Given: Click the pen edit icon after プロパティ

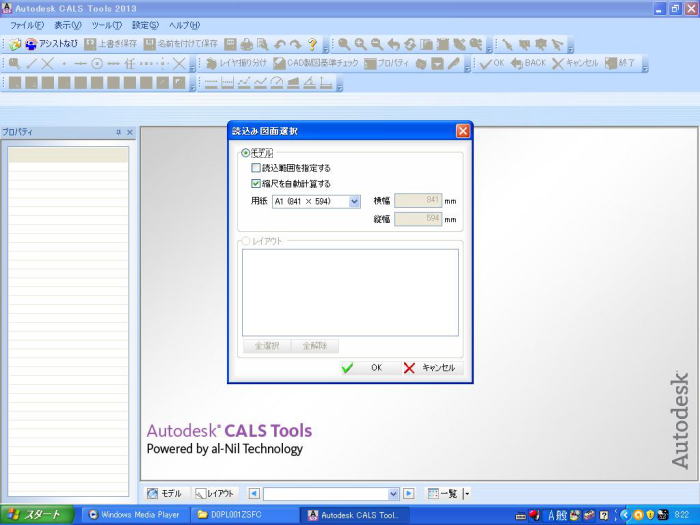Looking at the screenshot, I should (454, 63).
